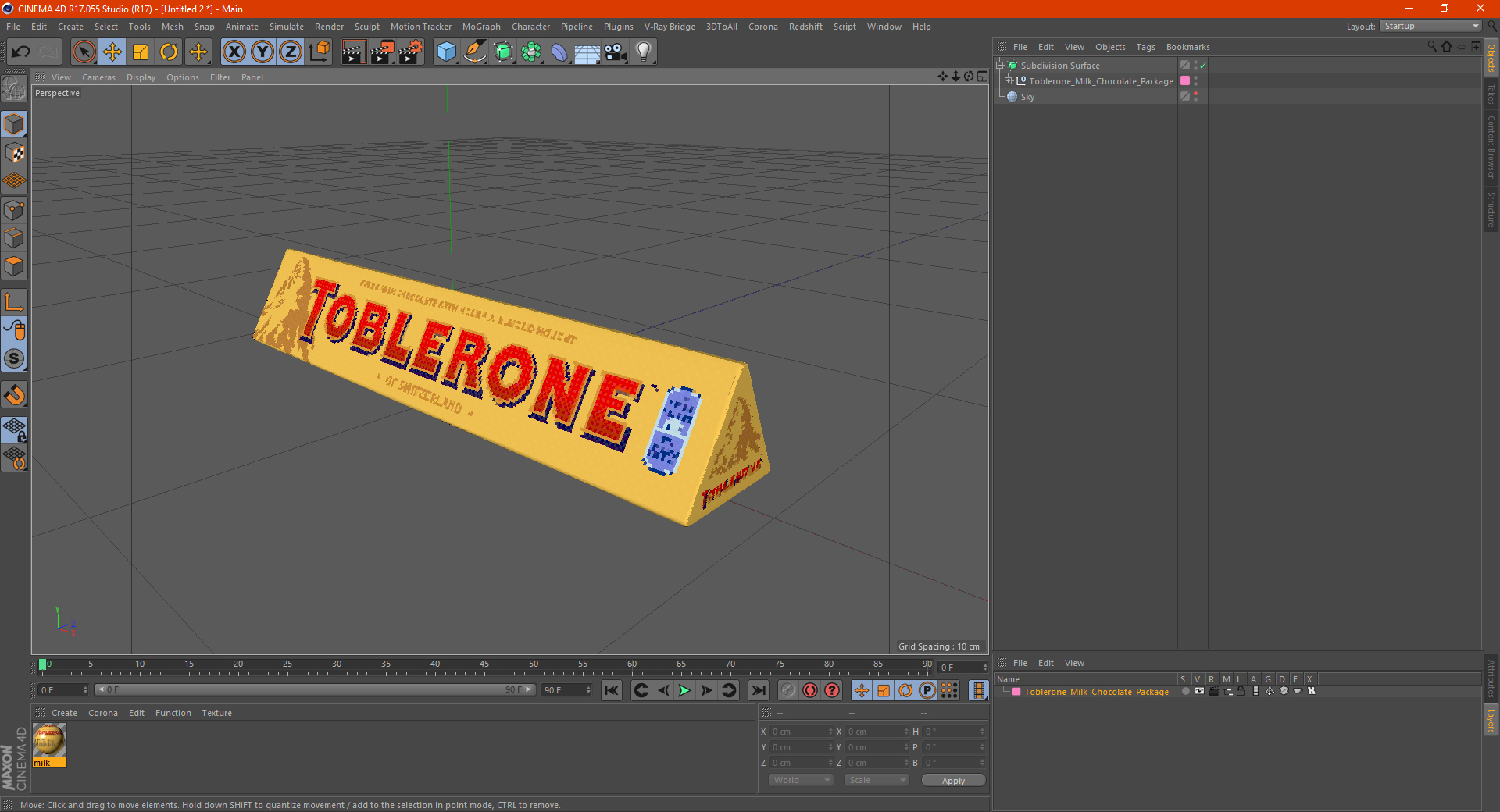Play animation forwards
1500x812 pixels.
684,690
